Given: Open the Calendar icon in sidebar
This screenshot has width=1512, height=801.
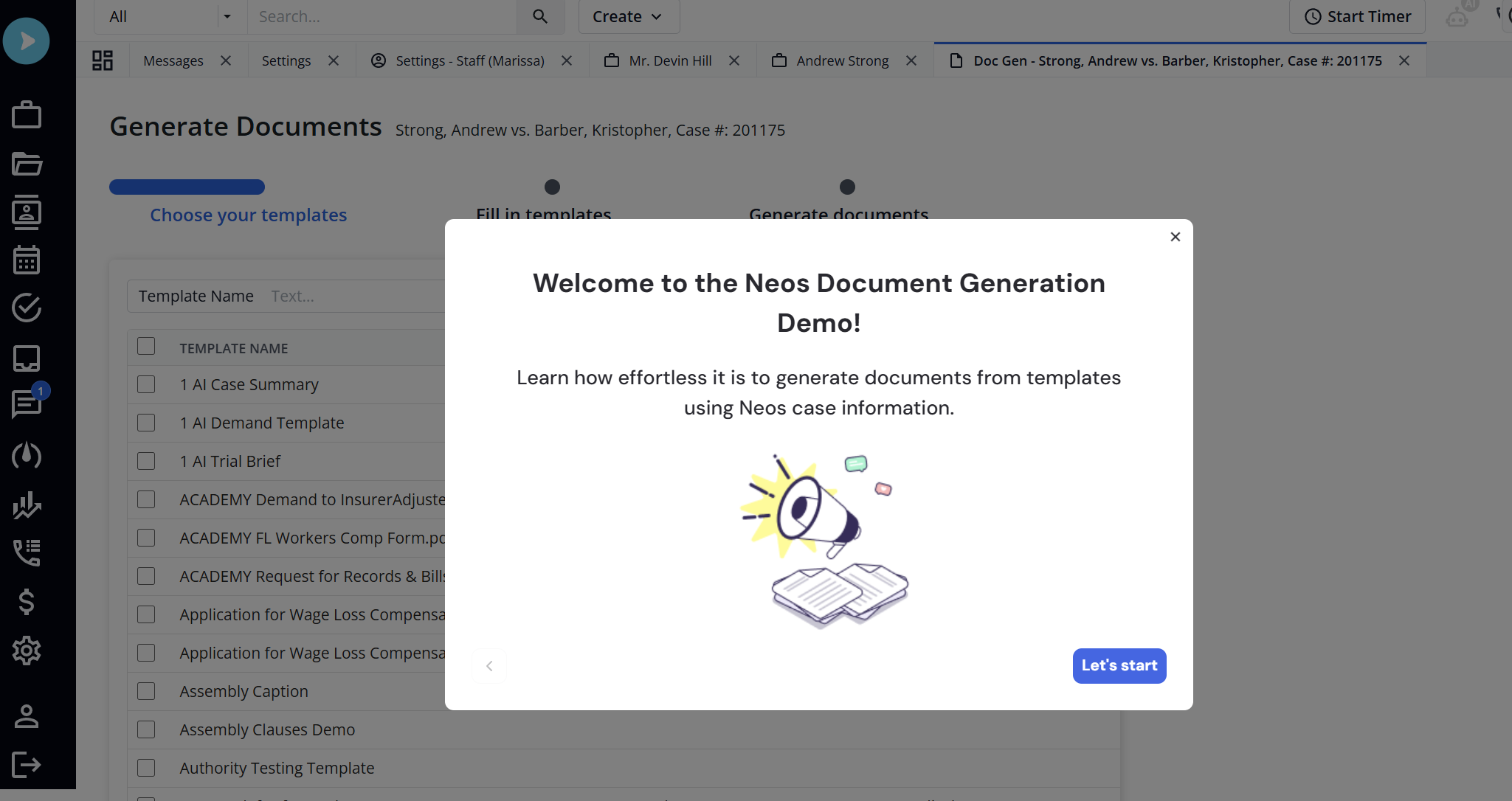Looking at the screenshot, I should 27,260.
